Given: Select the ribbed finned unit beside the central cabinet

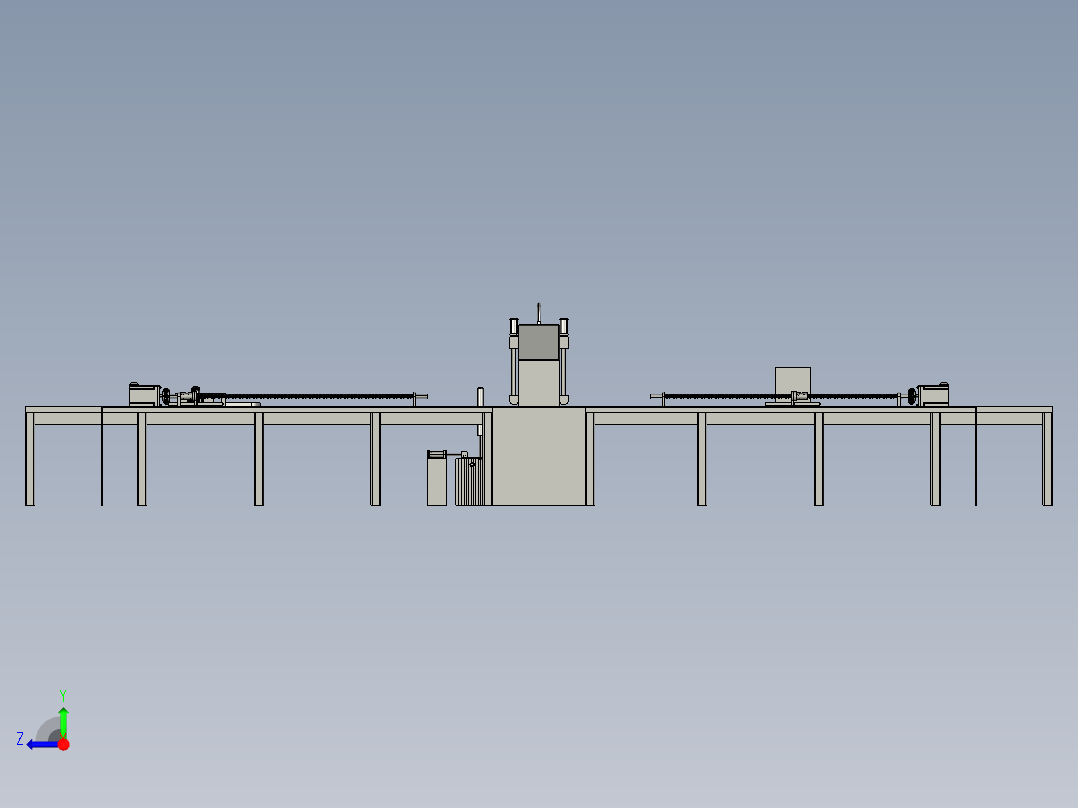Looking at the screenshot, I should click(469, 481).
